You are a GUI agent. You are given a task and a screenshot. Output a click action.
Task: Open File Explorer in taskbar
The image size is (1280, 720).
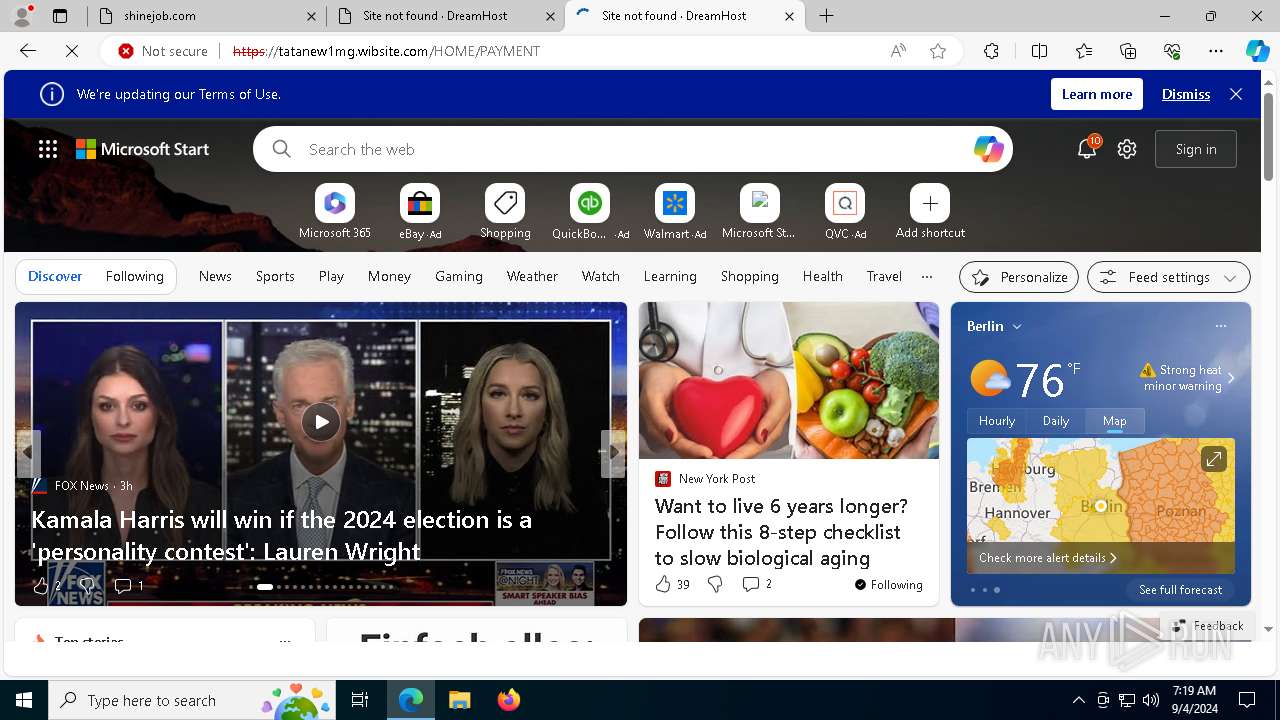[x=459, y=700]
